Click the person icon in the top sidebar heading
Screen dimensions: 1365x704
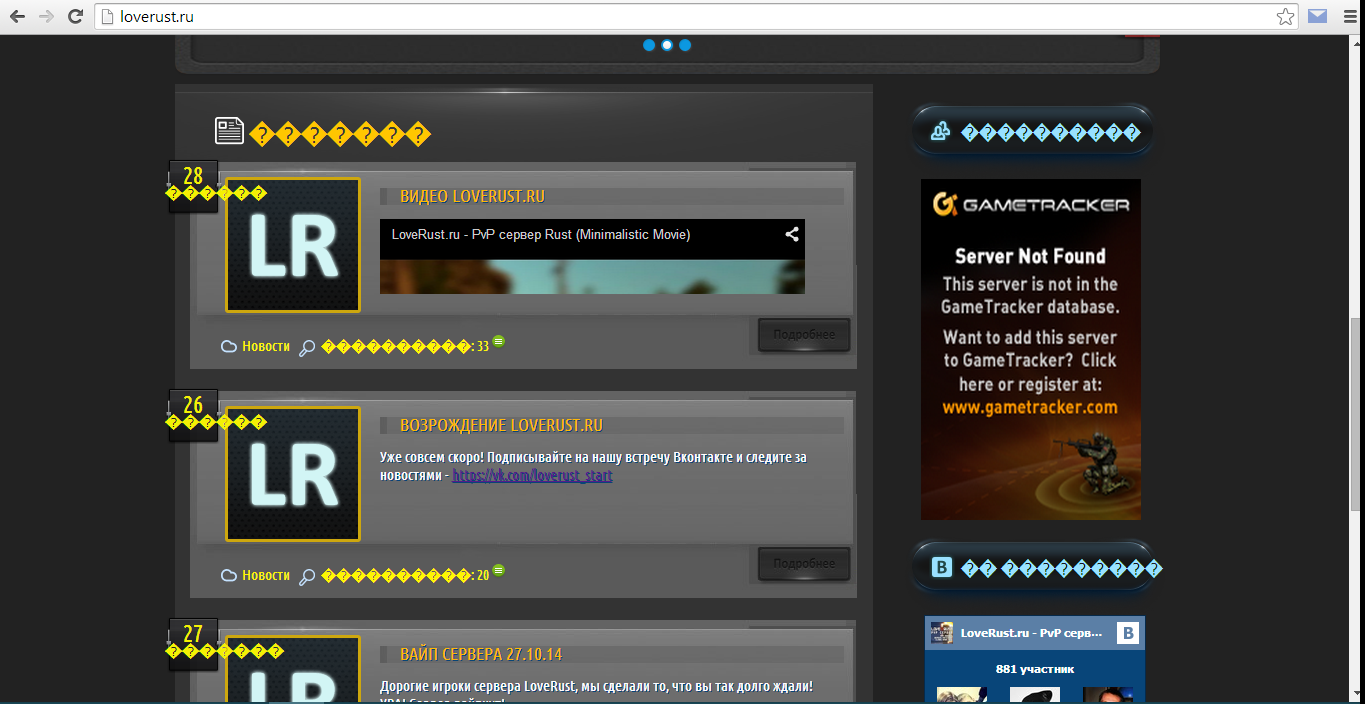pos(940,132)
